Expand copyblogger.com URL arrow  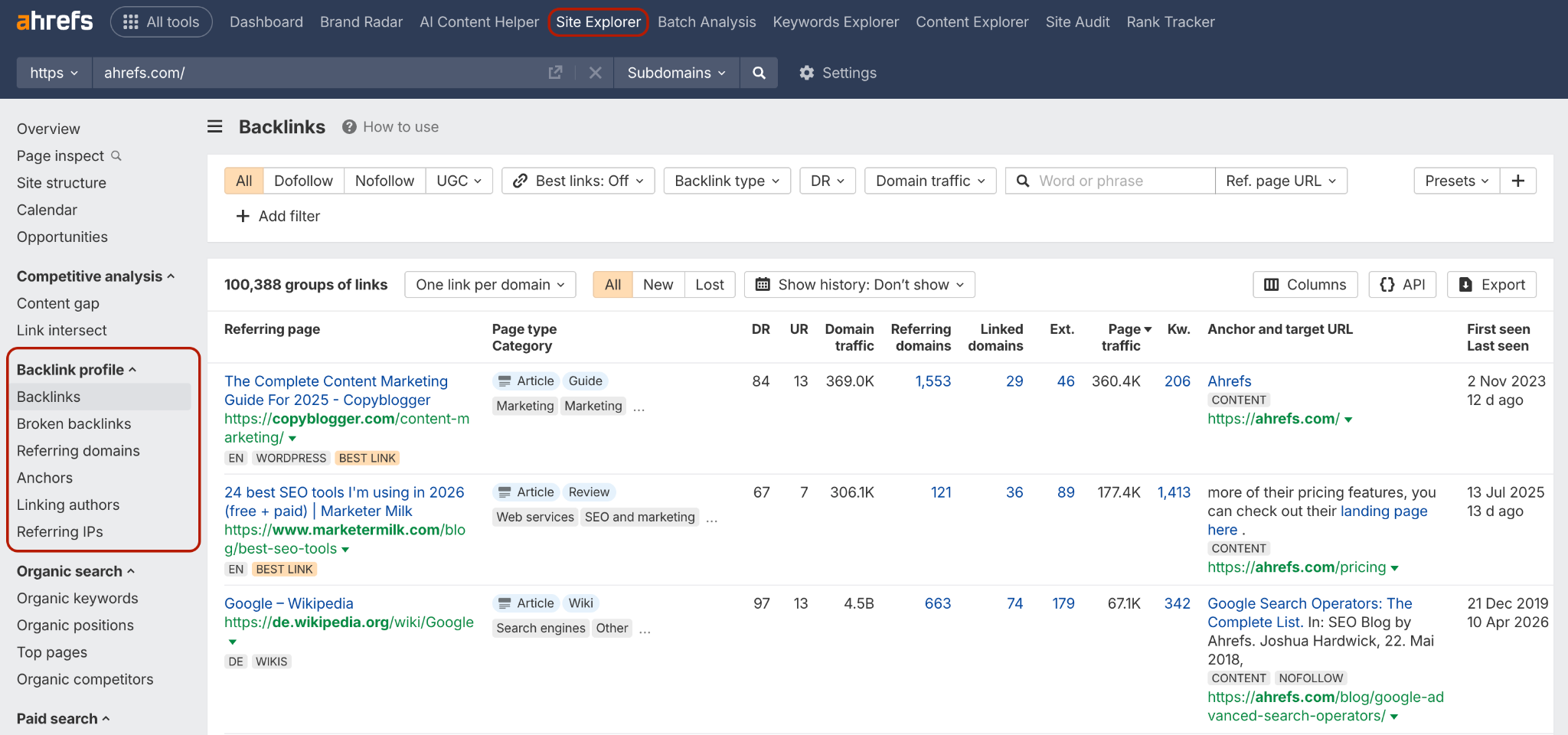point(292,439)
